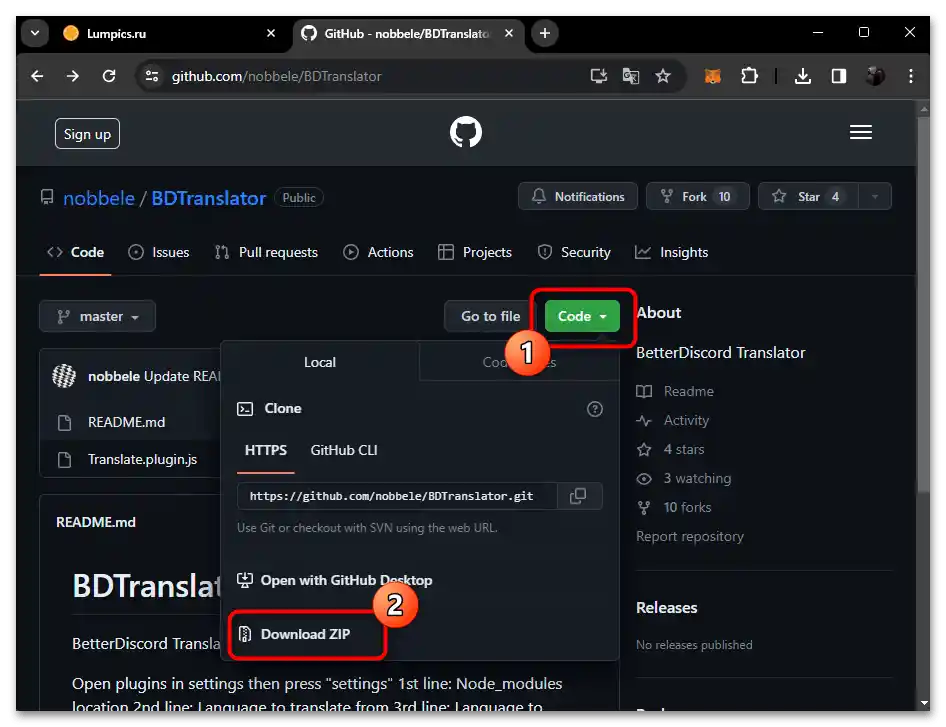Go forward in browser history
946x727 pixels.
[73, 76]
